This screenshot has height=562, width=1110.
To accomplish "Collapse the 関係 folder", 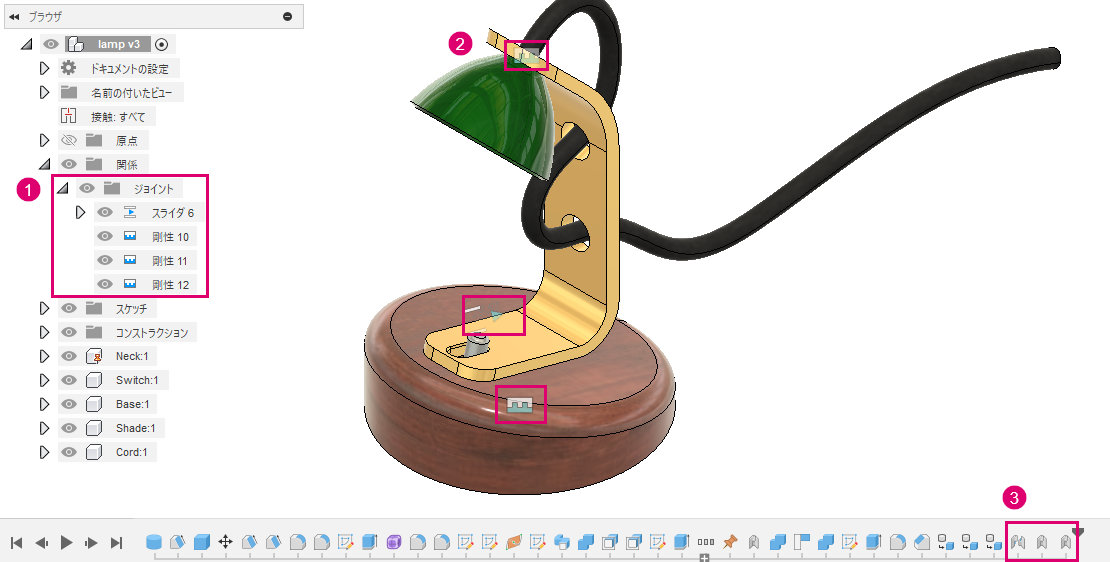I will click(x=44, y=164).
